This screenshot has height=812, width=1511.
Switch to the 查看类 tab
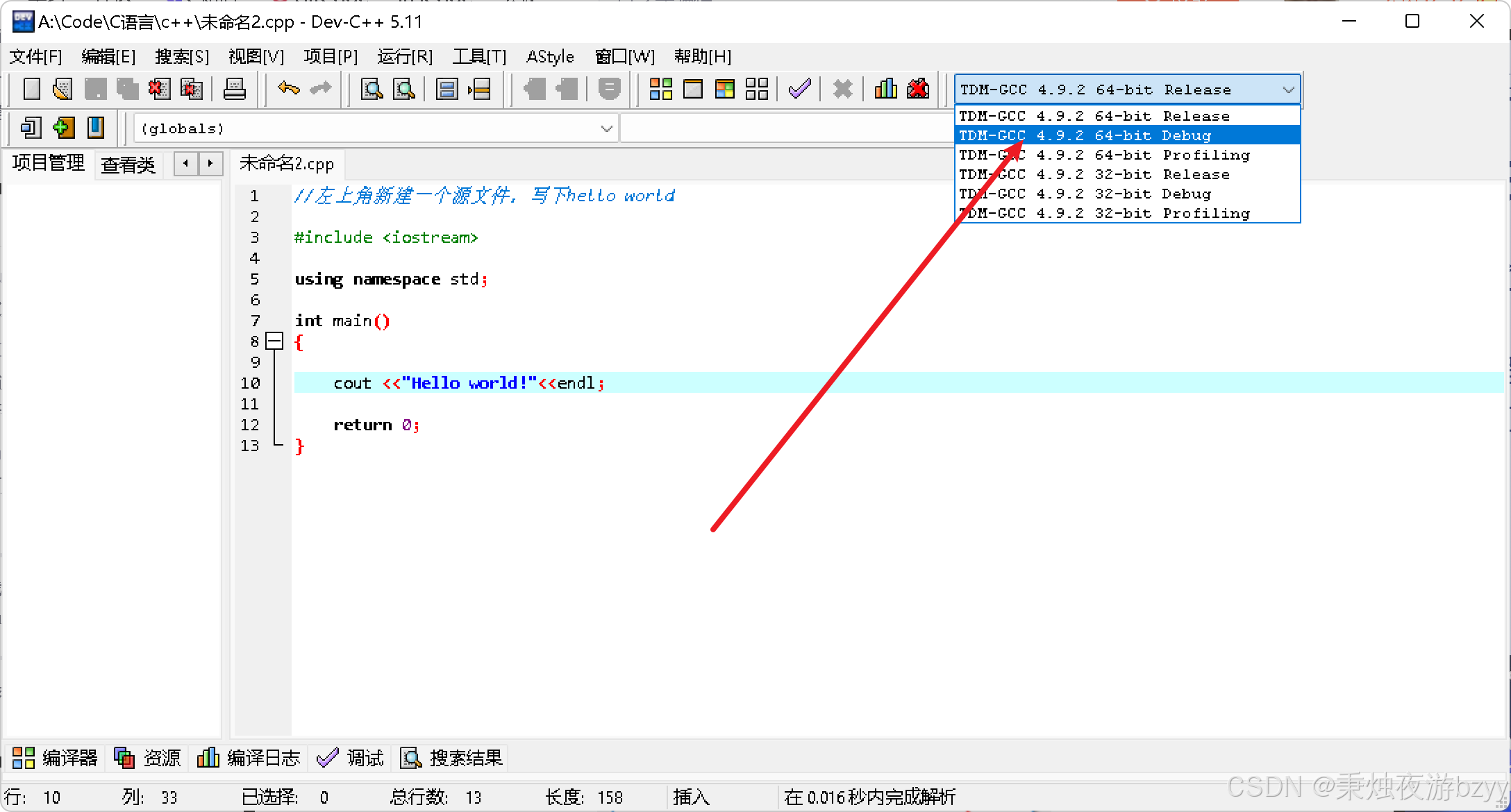[128, 164]
